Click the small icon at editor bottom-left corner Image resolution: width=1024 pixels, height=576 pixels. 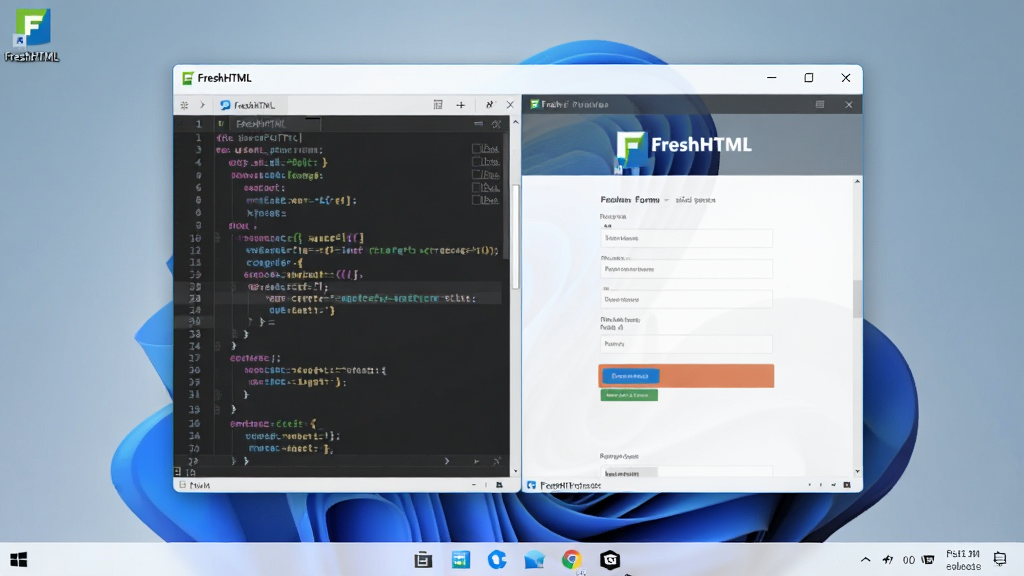click(178, 471)
